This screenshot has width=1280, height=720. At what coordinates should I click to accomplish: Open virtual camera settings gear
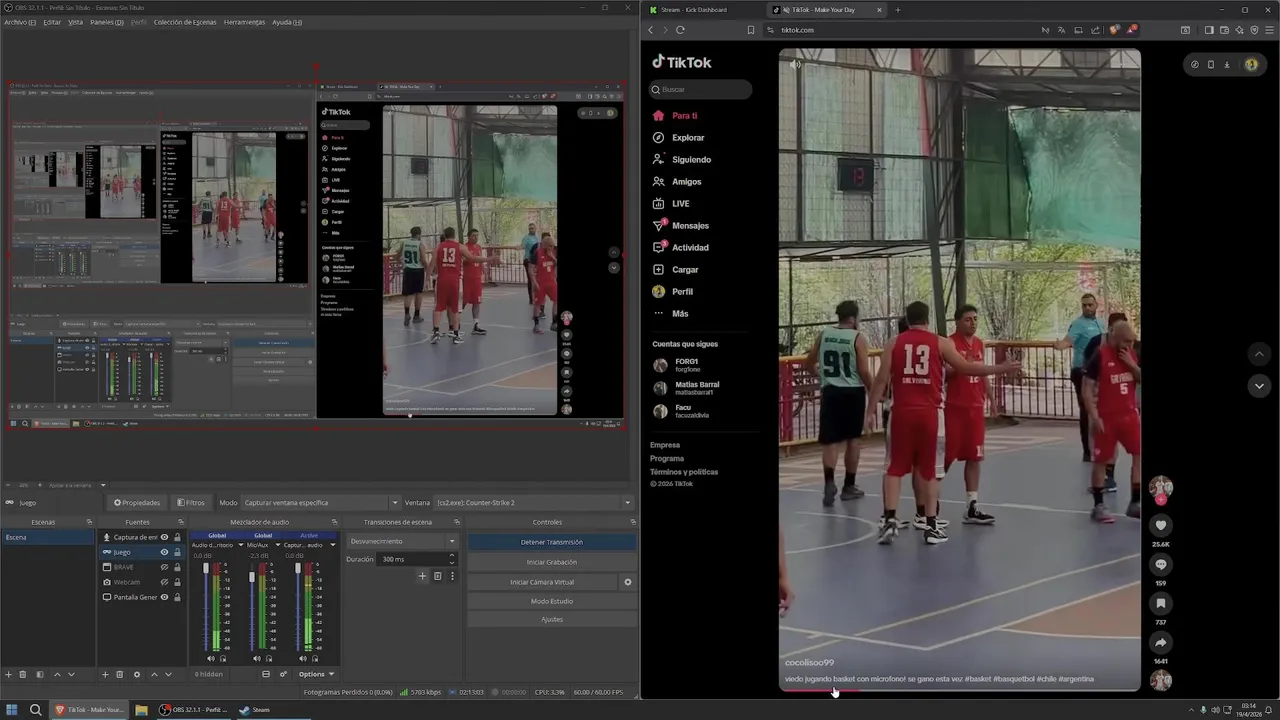pyautogui.click(x=628, y=582)
